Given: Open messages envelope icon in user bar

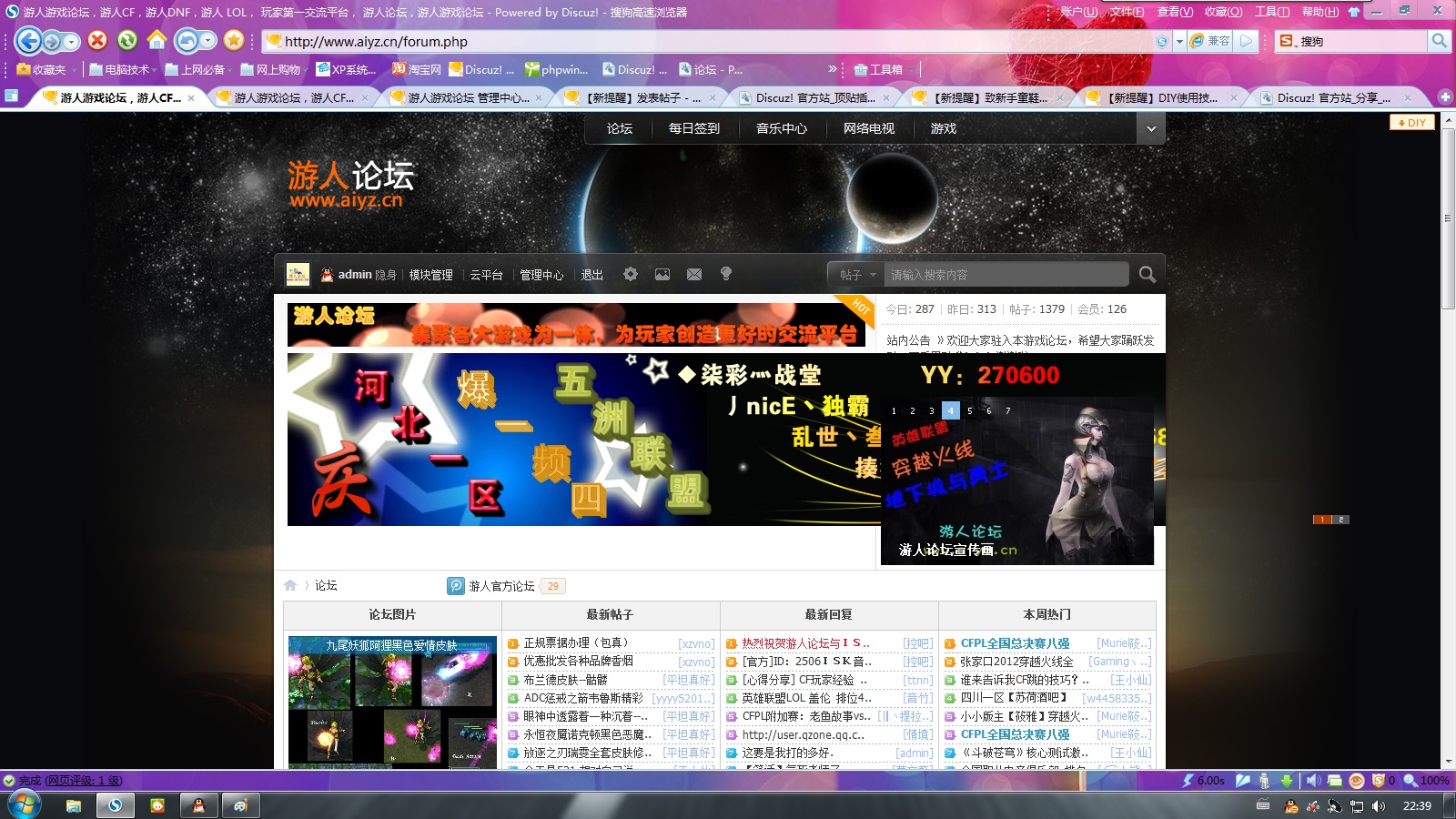Looking at the screenshot, I should 694,274.
